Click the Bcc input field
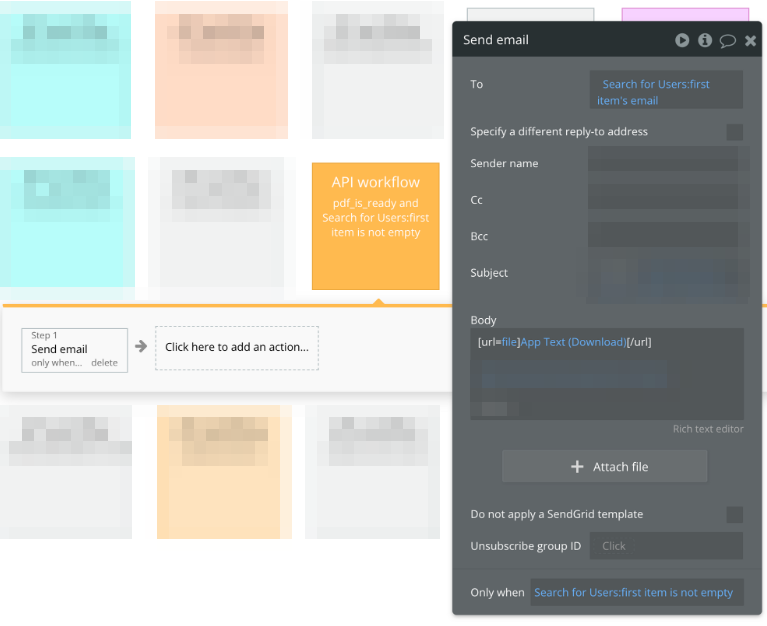Image resolution: width=767 pixels, height=626 pixels. [665, 235]
